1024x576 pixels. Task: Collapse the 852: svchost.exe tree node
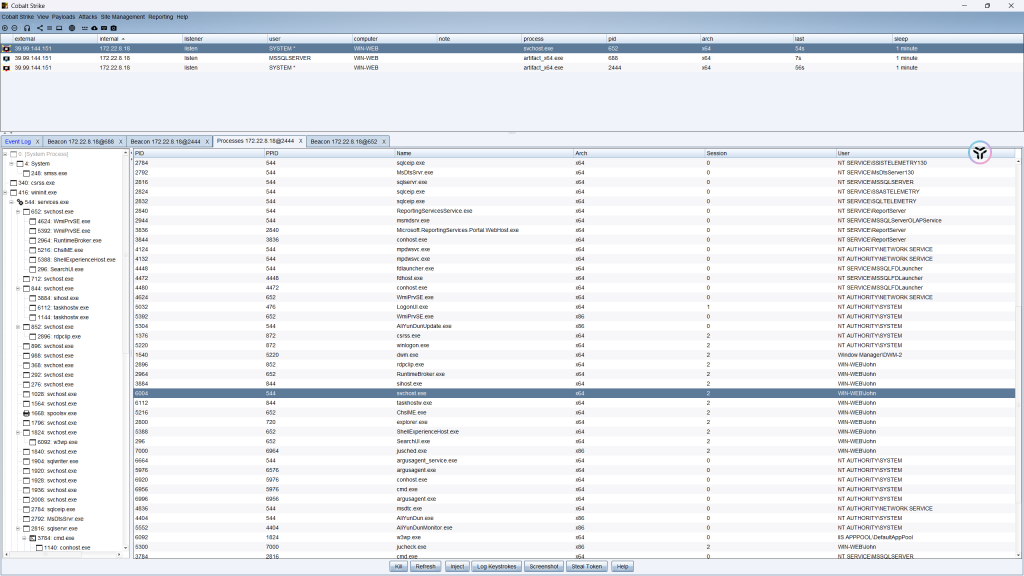[18, 327]
